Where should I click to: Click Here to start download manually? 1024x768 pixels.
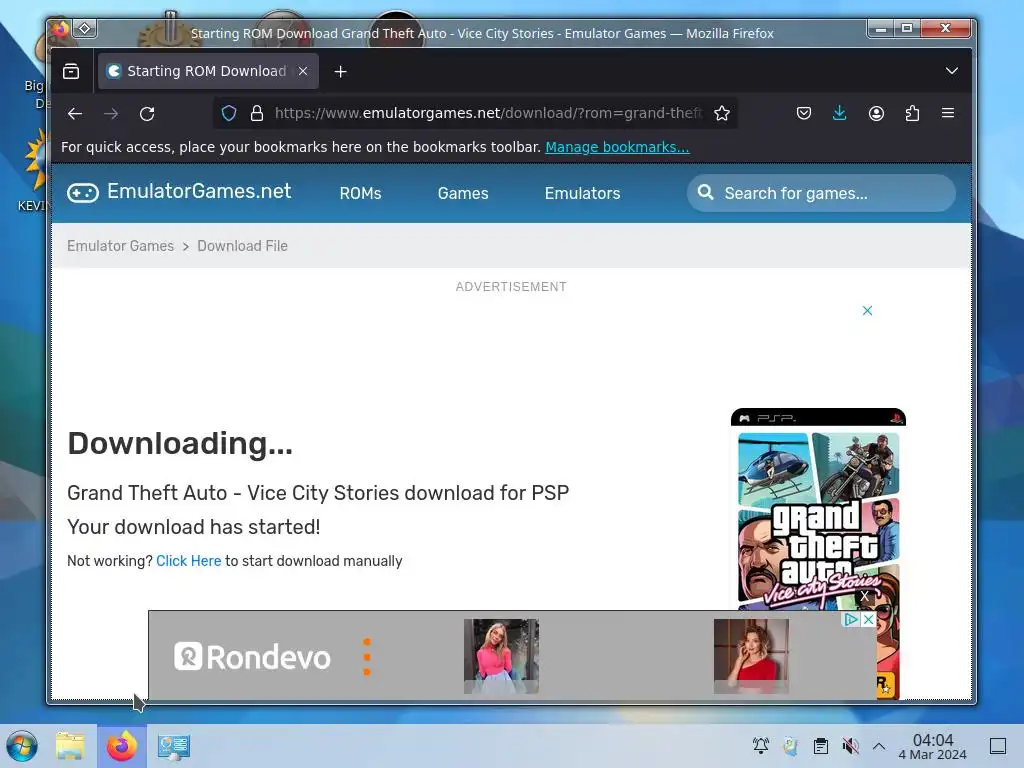189,561
